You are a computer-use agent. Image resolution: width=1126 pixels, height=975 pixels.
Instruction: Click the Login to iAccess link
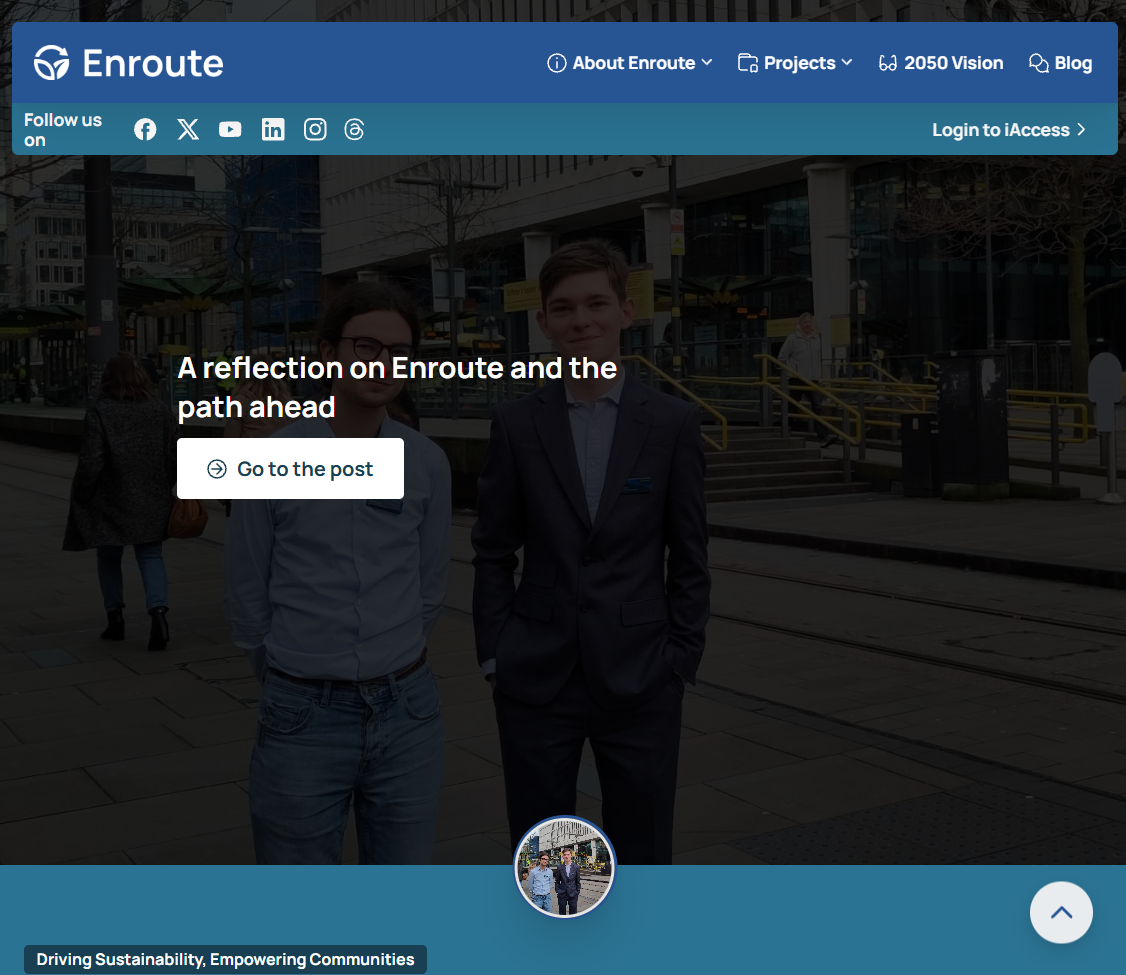1000,130
